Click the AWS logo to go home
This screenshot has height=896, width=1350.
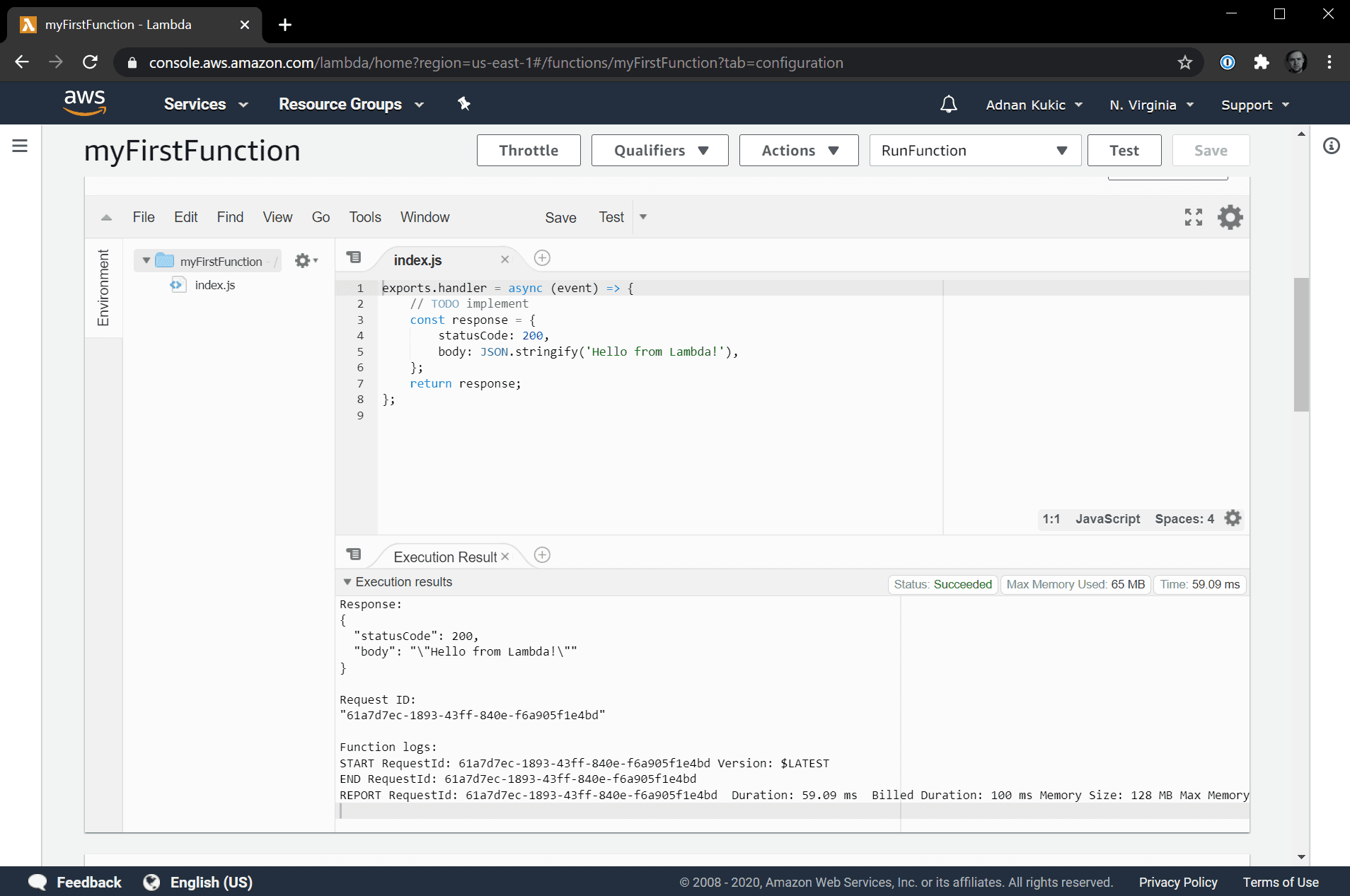tap(85, 103)
